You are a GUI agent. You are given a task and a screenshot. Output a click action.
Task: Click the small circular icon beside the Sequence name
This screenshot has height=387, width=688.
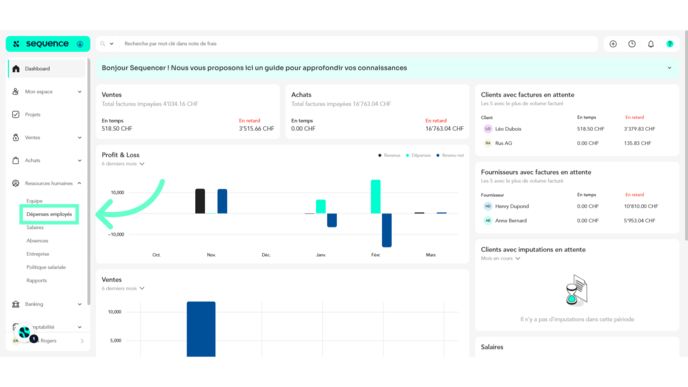click(80, 44)
